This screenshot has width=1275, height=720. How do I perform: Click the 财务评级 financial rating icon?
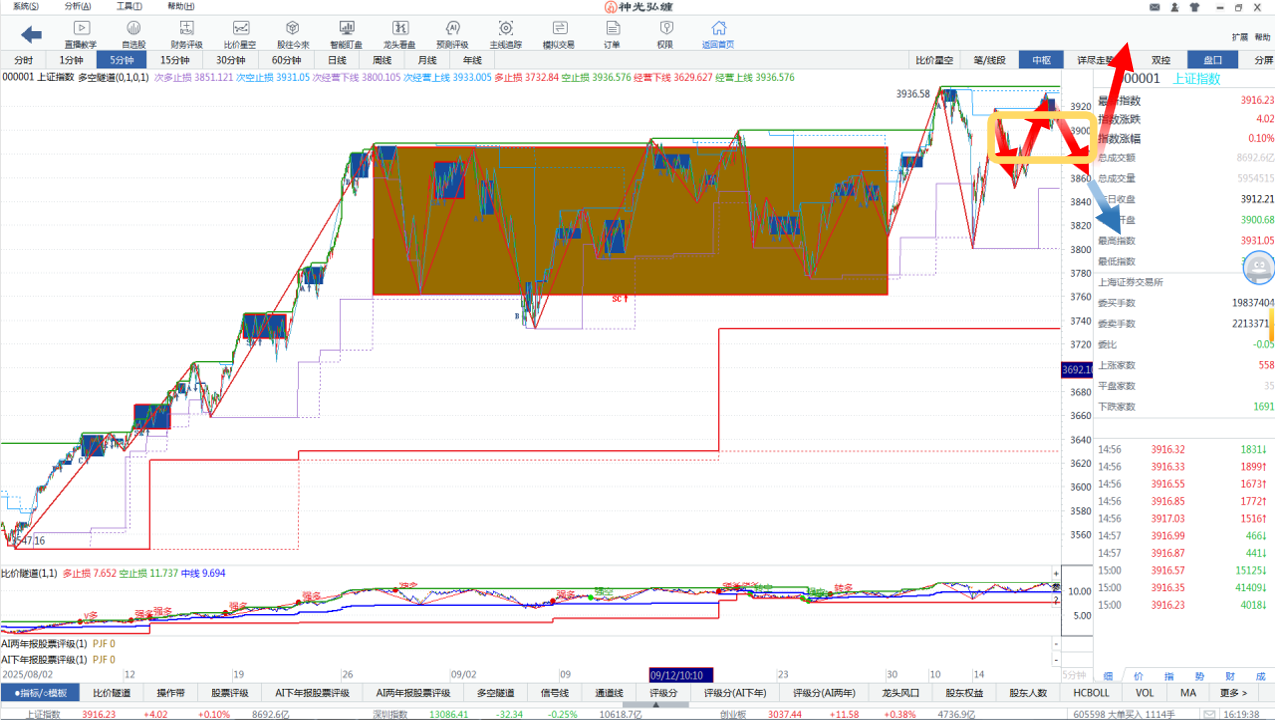pyautogui.click(x=186, y=34)
